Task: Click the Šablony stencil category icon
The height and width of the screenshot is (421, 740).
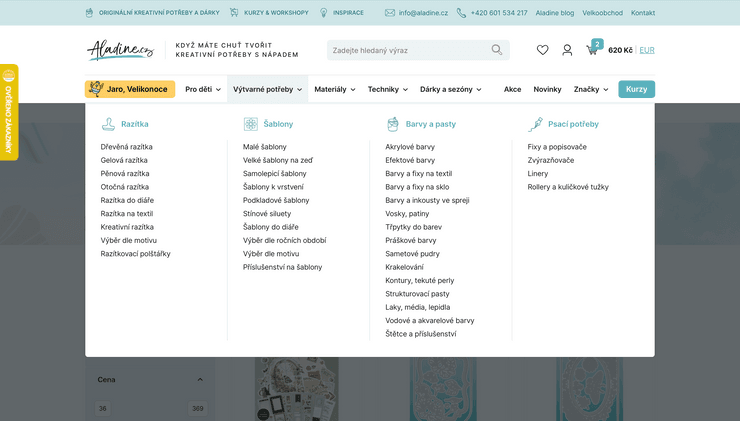Action: (x=250, y=124)
